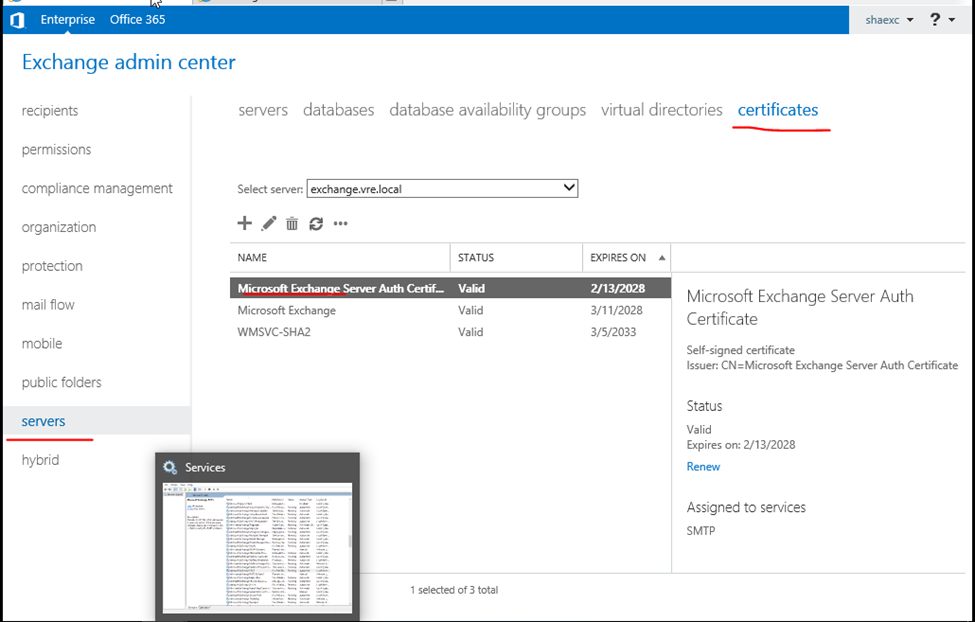Click the edit pencil icon
The width and height of the screenshot is (975, 622).
269,223
